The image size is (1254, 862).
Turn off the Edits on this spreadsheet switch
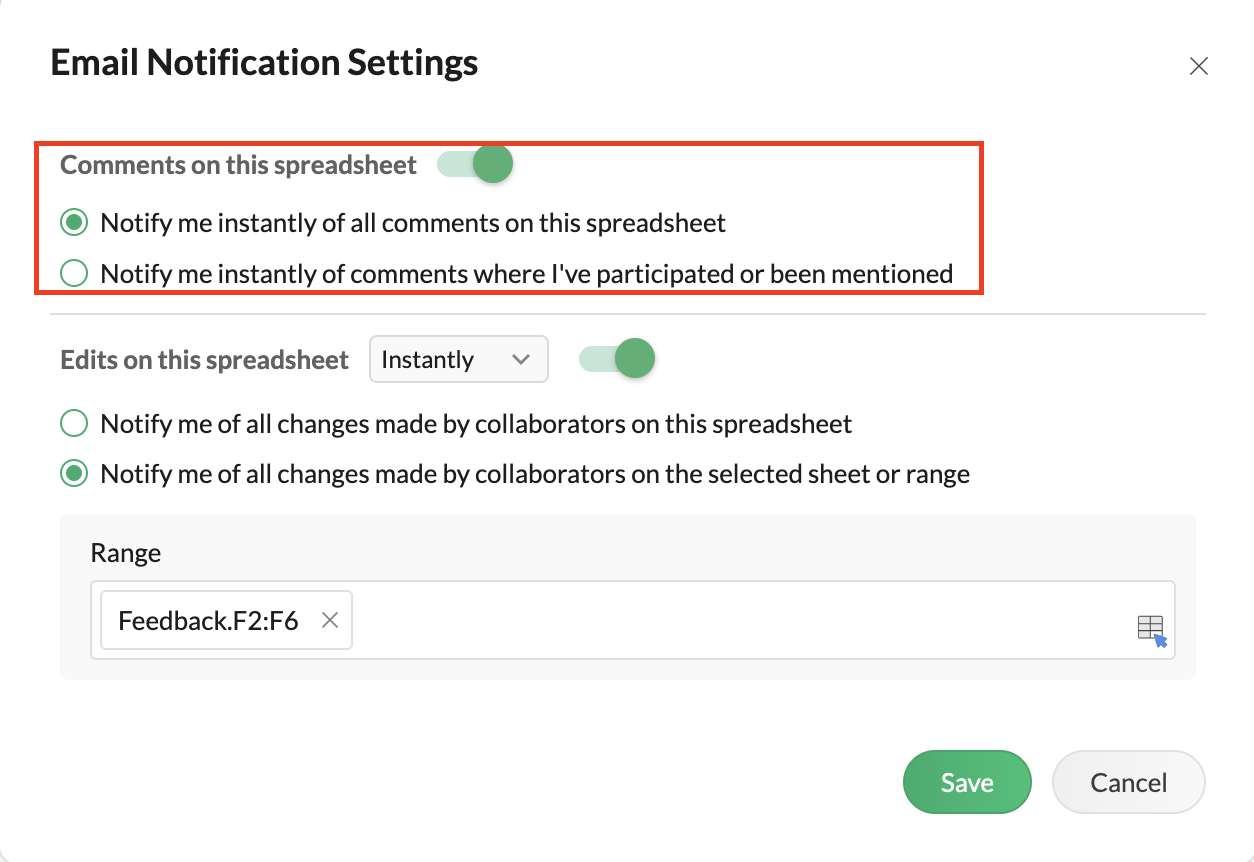(617, 359)
